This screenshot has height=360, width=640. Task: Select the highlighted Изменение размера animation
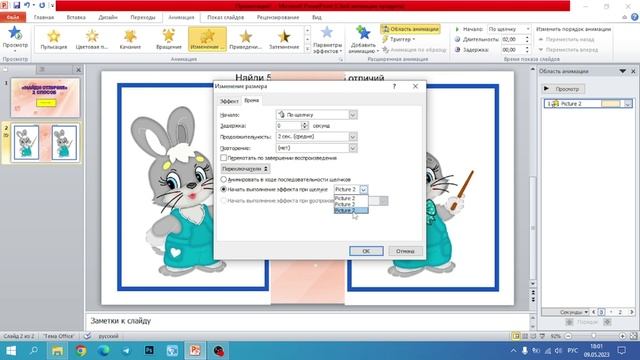(207, 40)
